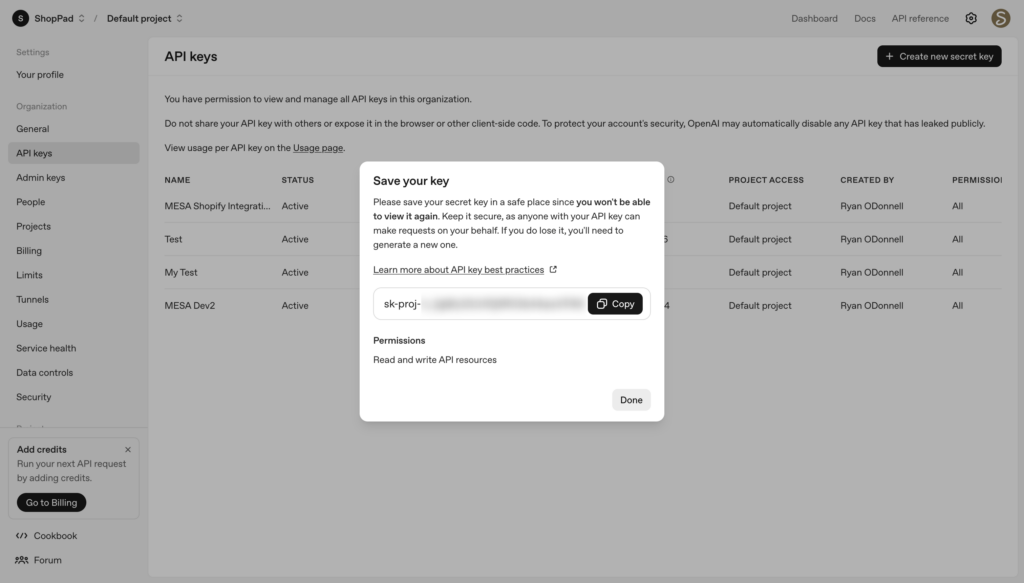The height and width of the screenshot is (583, 1024).
Task: Open the settings gear in the top bar
Action: 970,18
